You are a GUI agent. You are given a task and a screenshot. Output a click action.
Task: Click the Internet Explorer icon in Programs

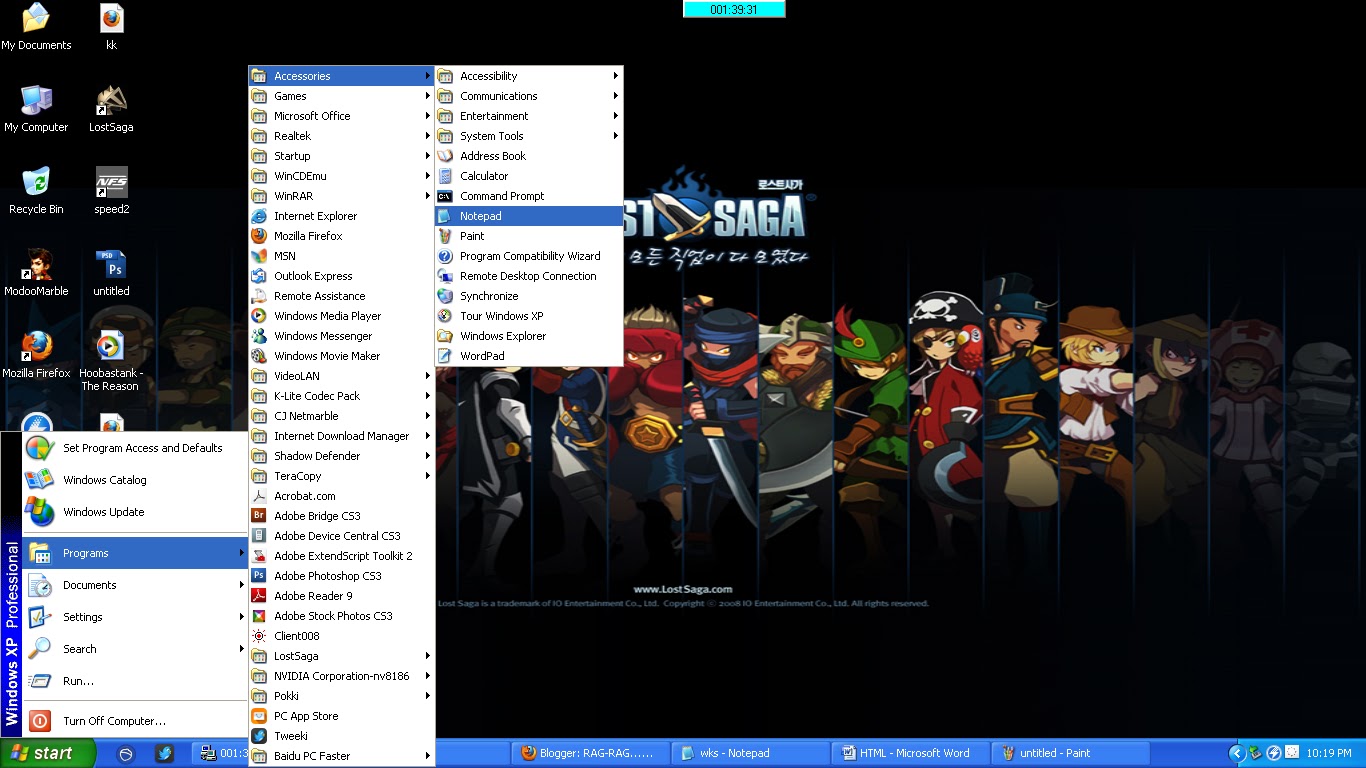pyautogui.click(x=259, y=216)
